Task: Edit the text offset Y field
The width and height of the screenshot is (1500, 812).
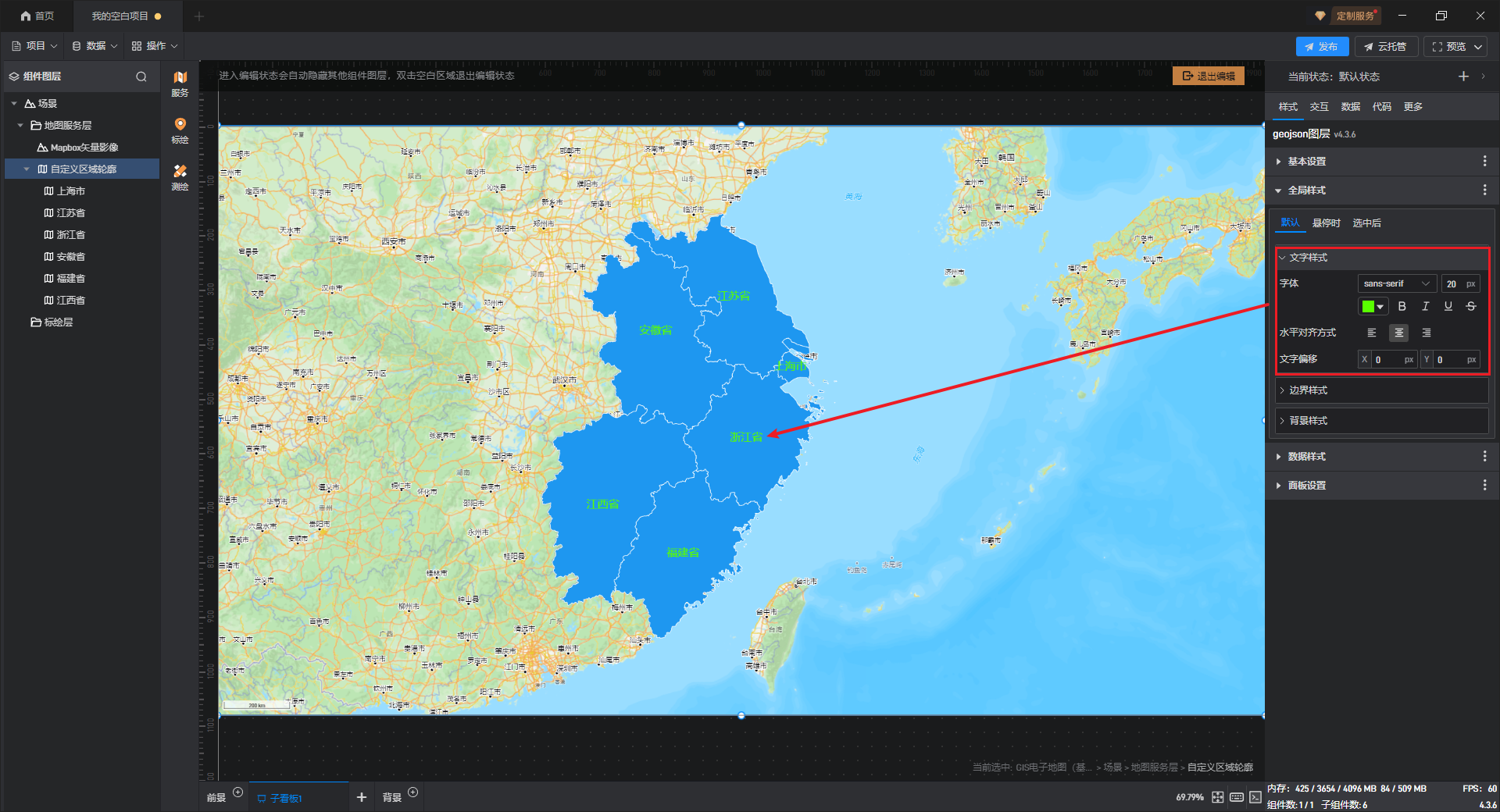Action: [x=1451, y=359]
